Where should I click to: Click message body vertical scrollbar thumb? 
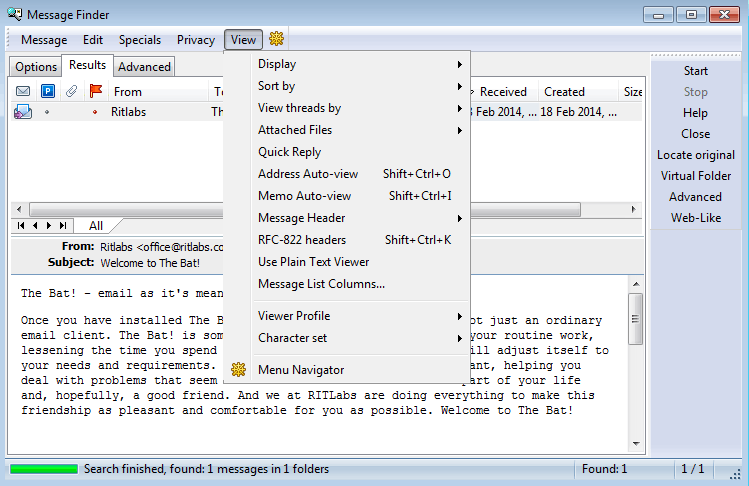click(x=636, y=319)
